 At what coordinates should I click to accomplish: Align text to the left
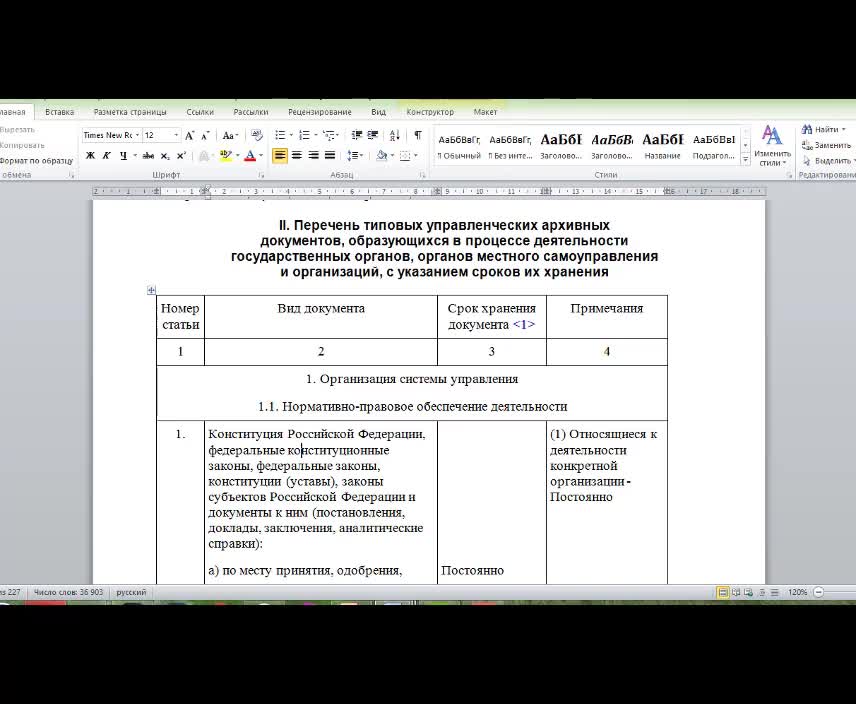pyautogui.click(x=280, y=156)
